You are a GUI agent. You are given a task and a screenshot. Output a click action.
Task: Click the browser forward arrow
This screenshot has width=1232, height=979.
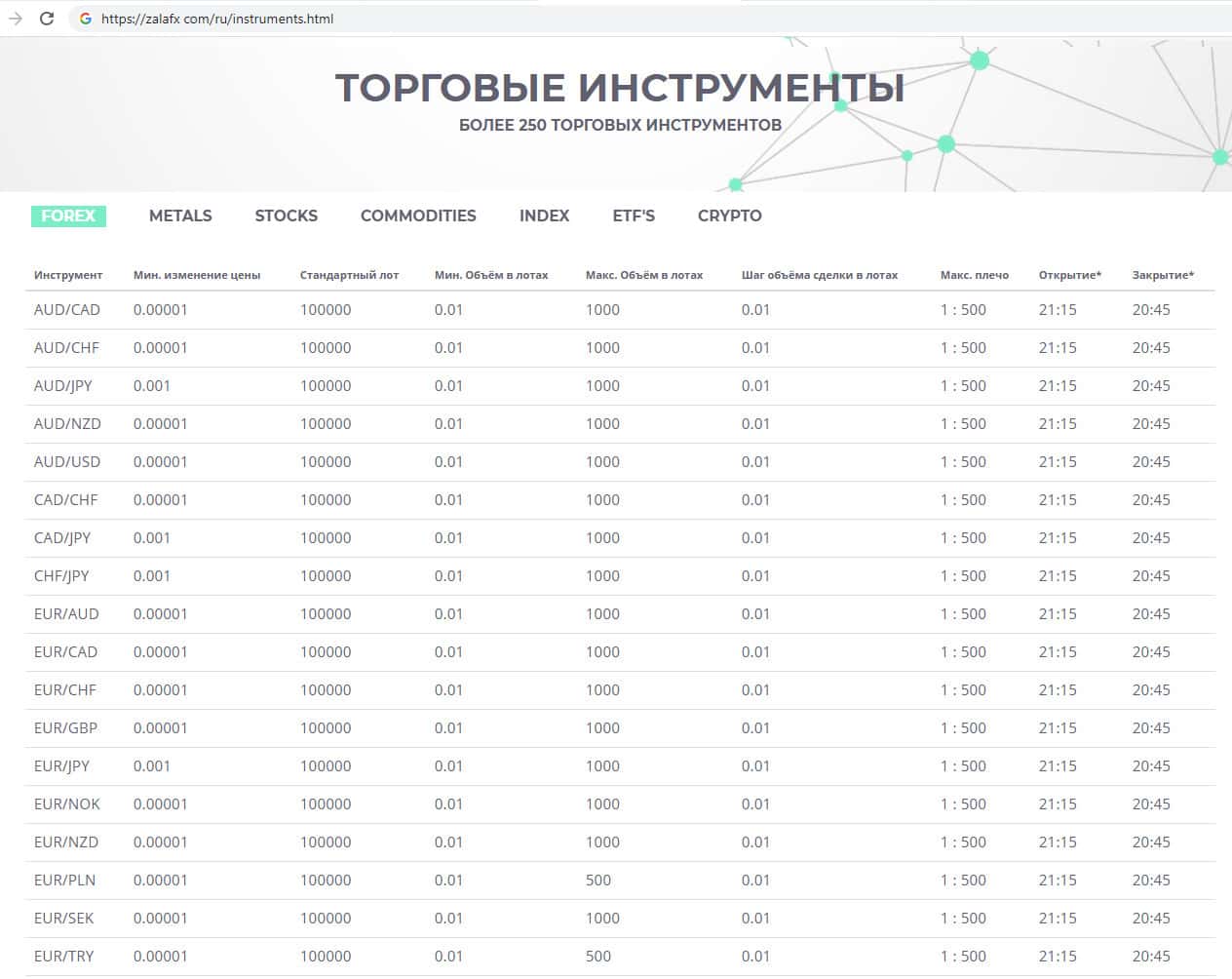click(x=16, y=19)
